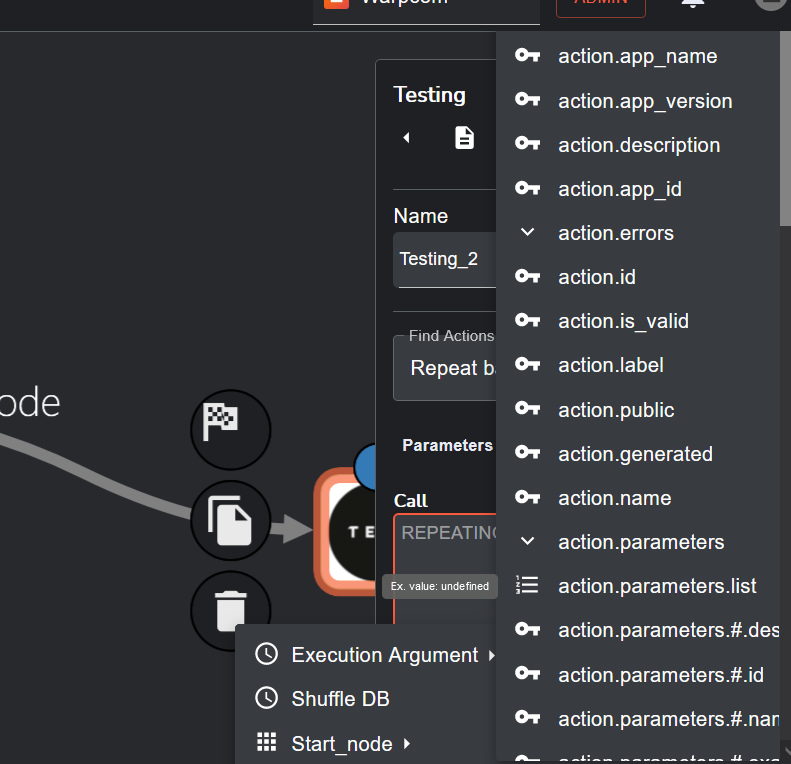Open the Find Actions dropdown
The width and height of the screenshot is (791, 764).
(x=444, y=368)
